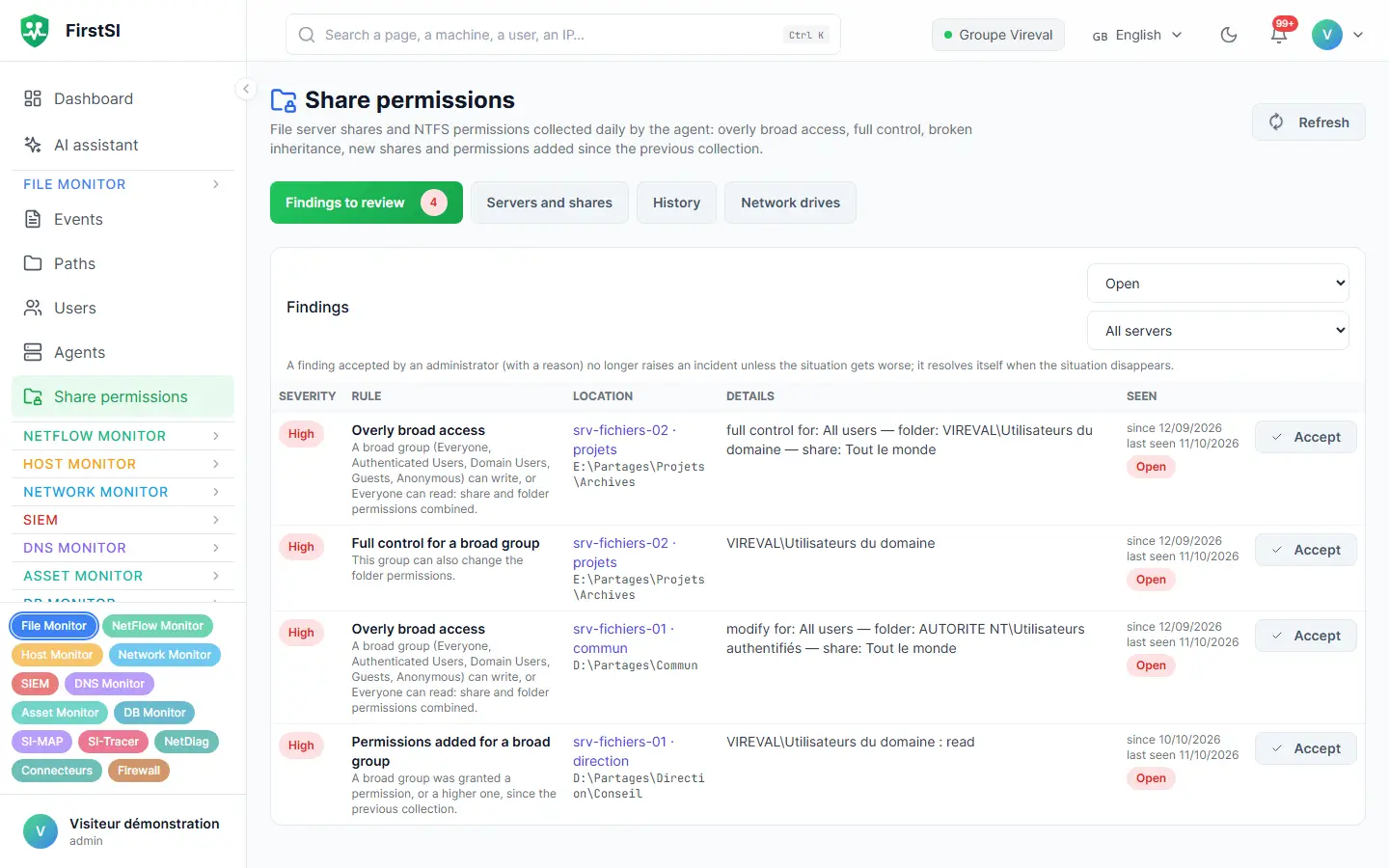Select the DB Monitor pill
The height and width of the screenshot is (868, 1389).
[154, 713]
